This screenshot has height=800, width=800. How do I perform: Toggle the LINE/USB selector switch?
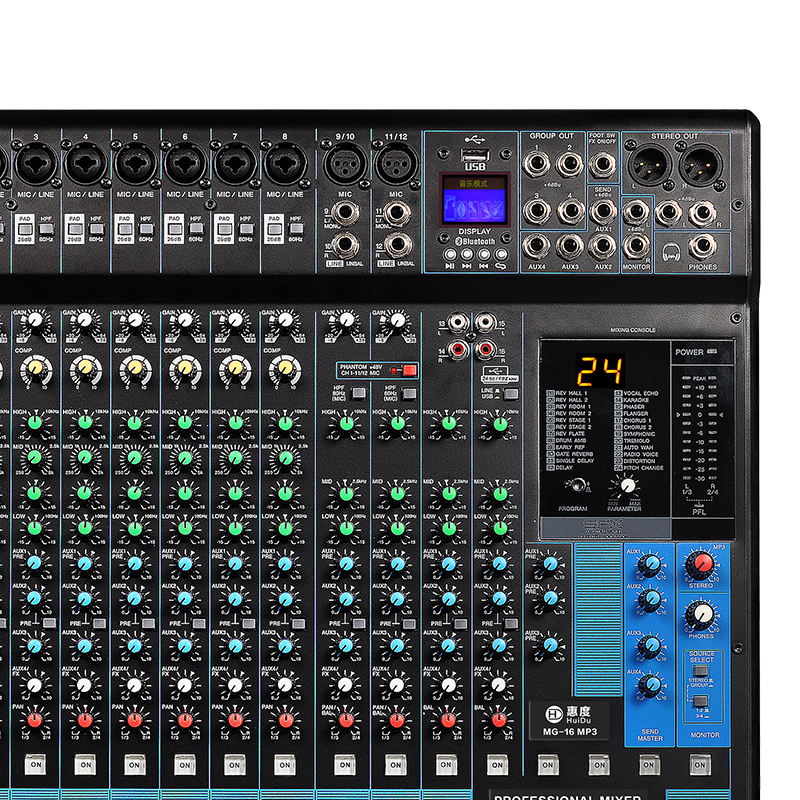(x=512, y=394)
